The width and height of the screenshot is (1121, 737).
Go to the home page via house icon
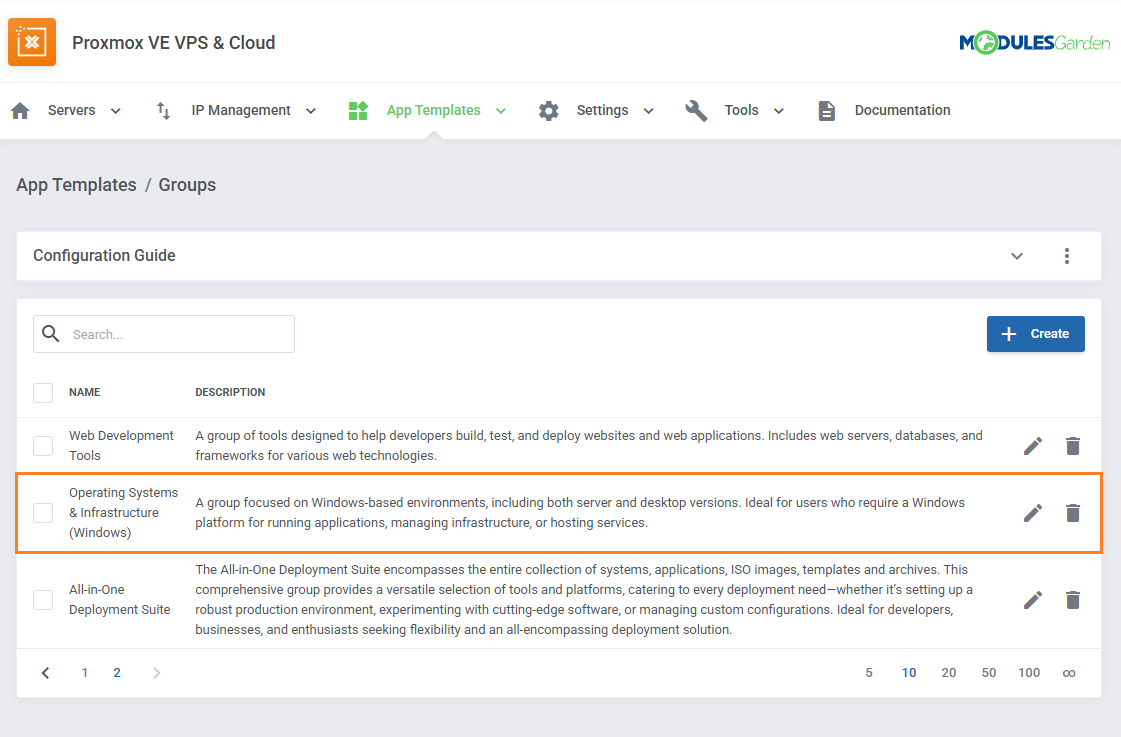point(20,110)
